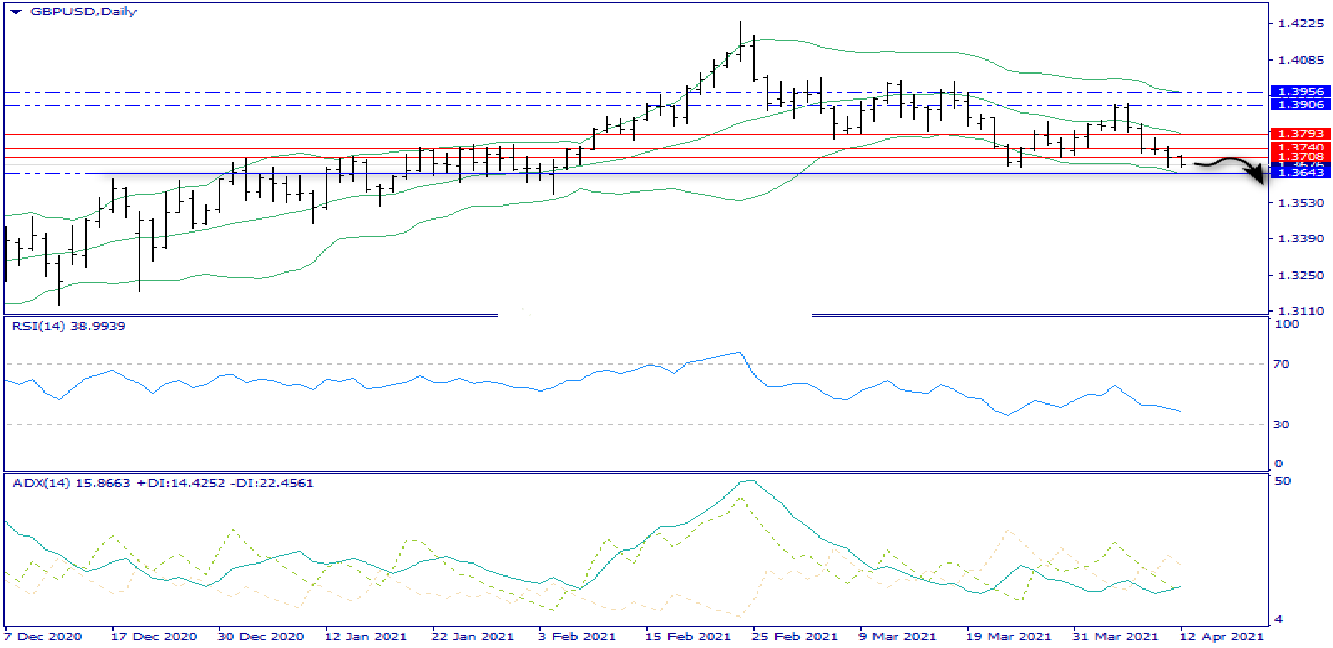The width and height of the screenshot is (1333, 648).
Task: Click the 1.3906 blue price label
Action: pos(1298,104)
